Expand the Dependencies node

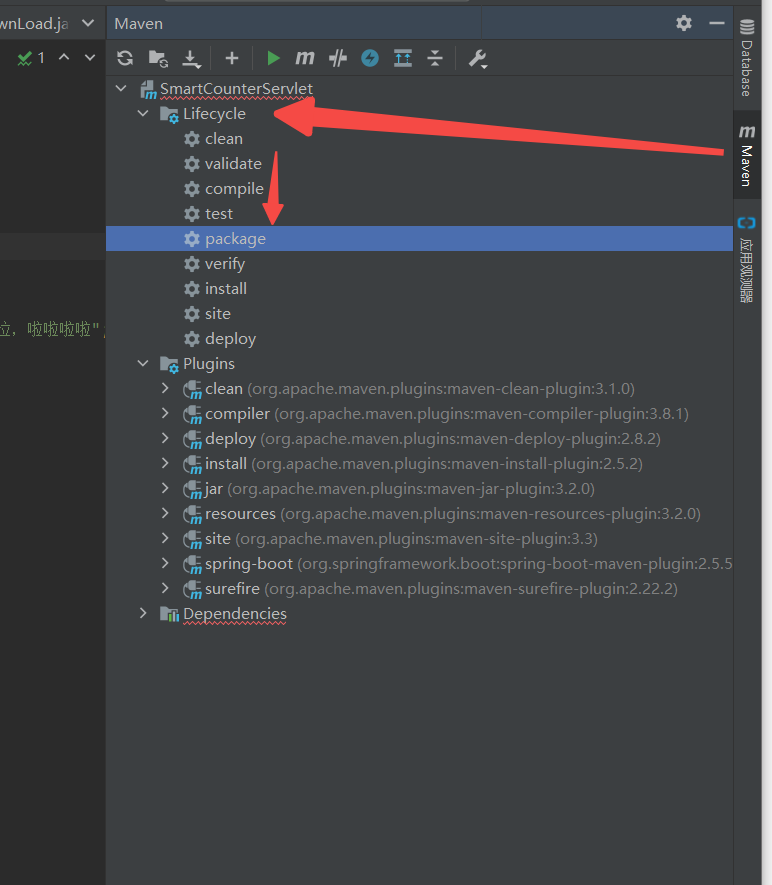143,614
